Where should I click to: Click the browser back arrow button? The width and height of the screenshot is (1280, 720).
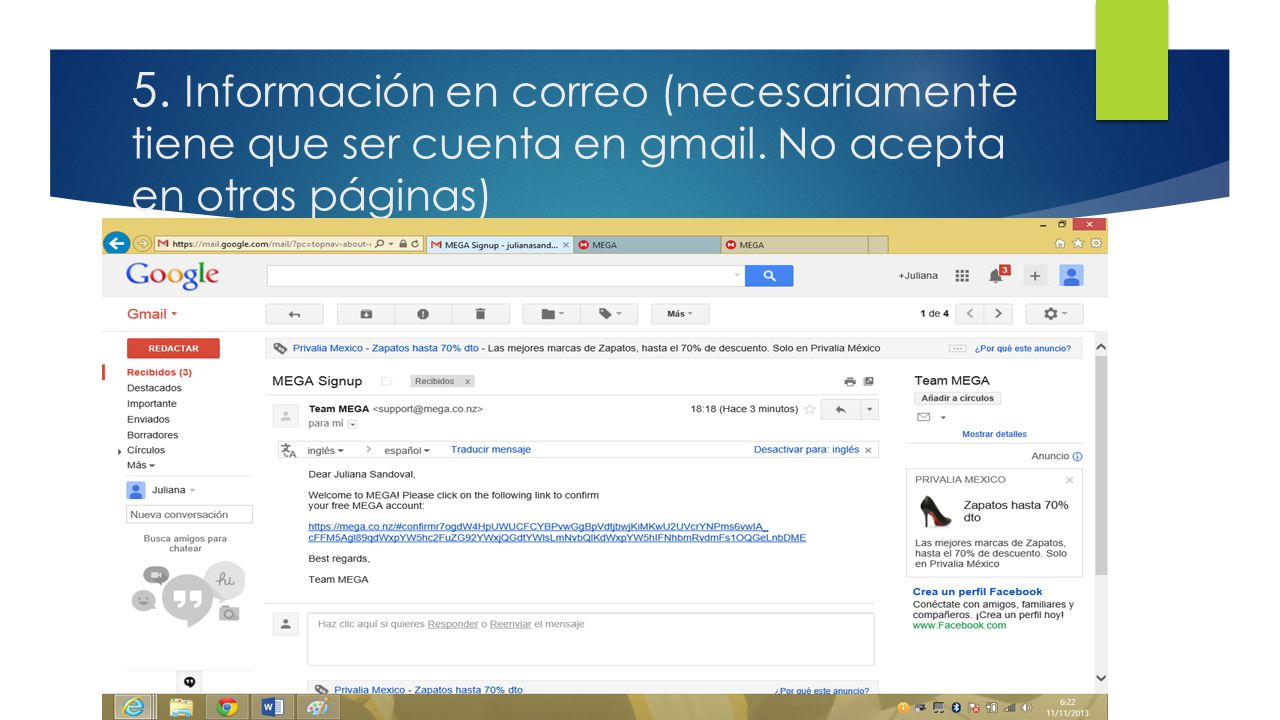[x=116, y=243]
